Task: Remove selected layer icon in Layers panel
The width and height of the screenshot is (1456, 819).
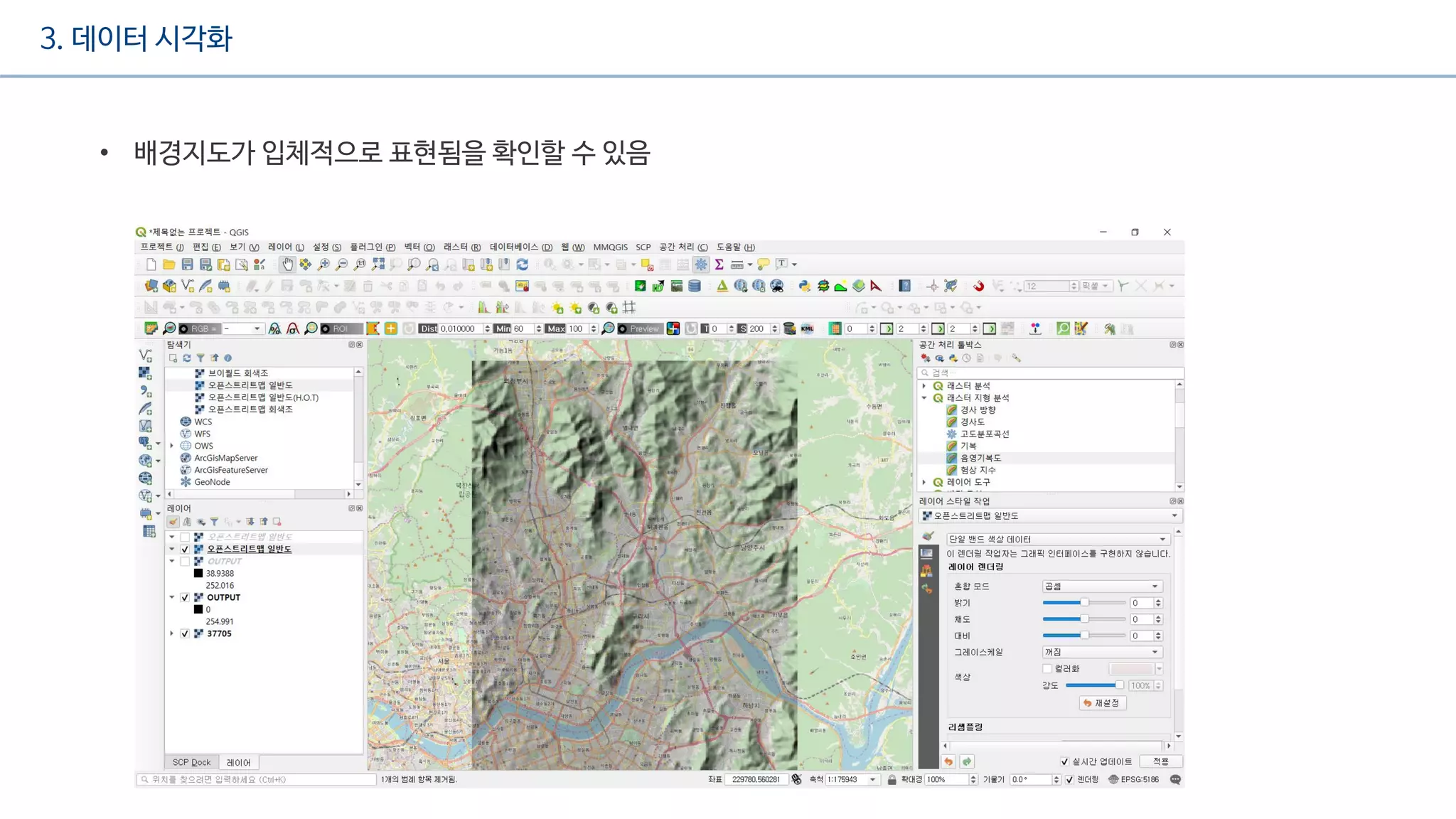Action: click(x=277, y=522)
